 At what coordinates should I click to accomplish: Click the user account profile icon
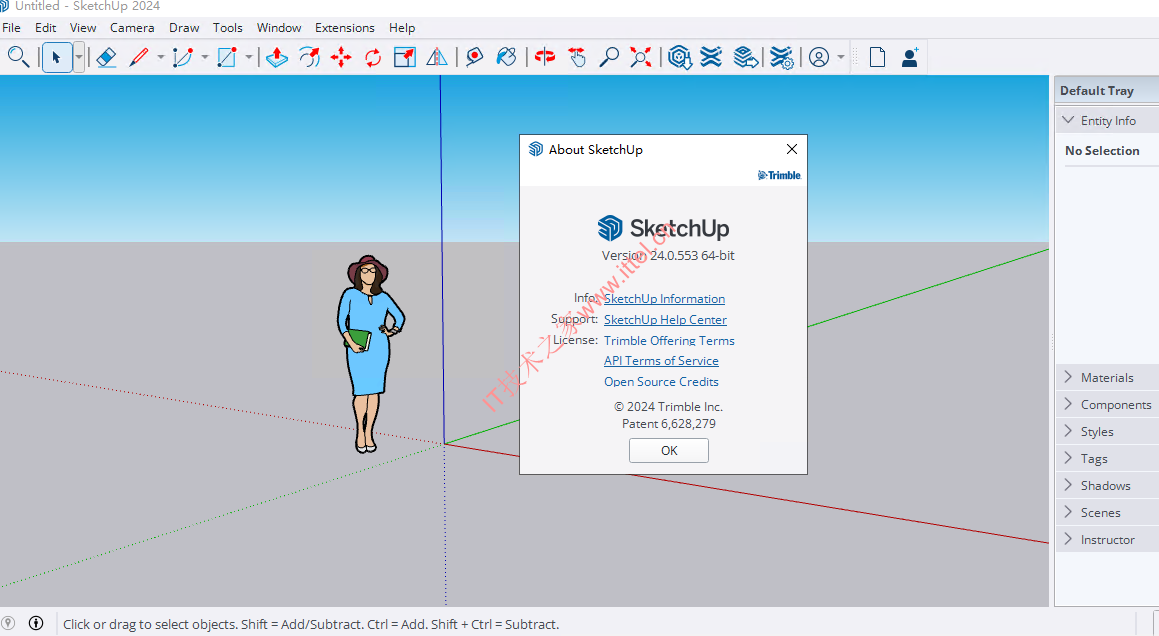click(819, 57)
